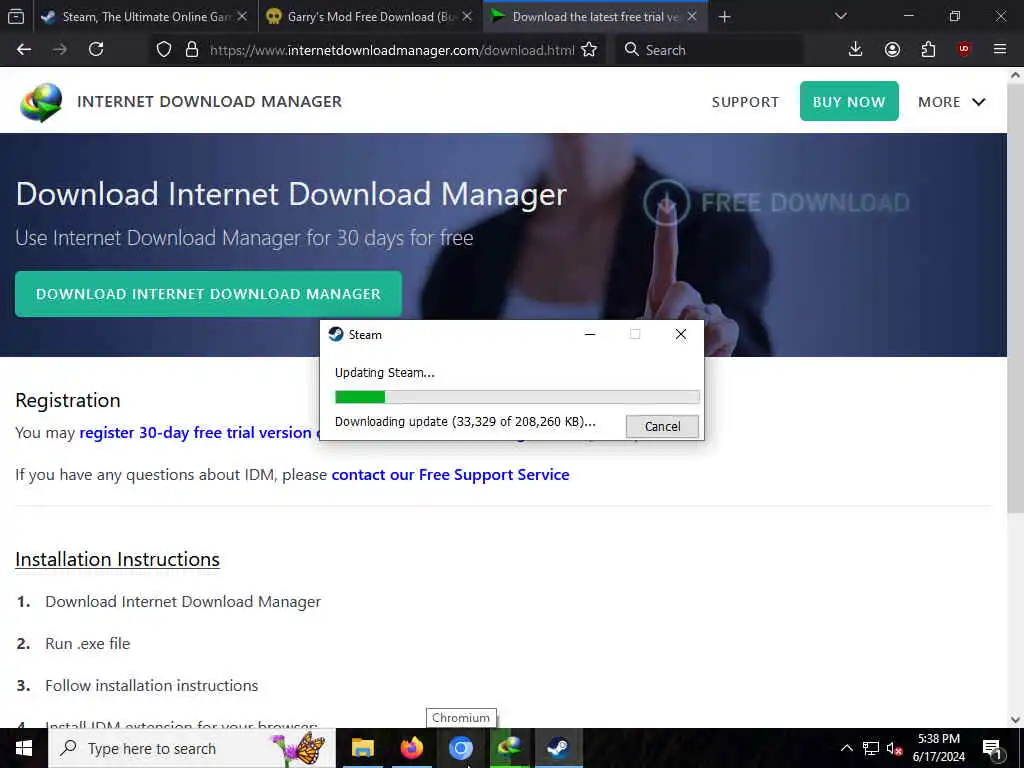1024x768 pixels.
Task: Close the Garry's Mod tab
Action: tap(467, 17)
